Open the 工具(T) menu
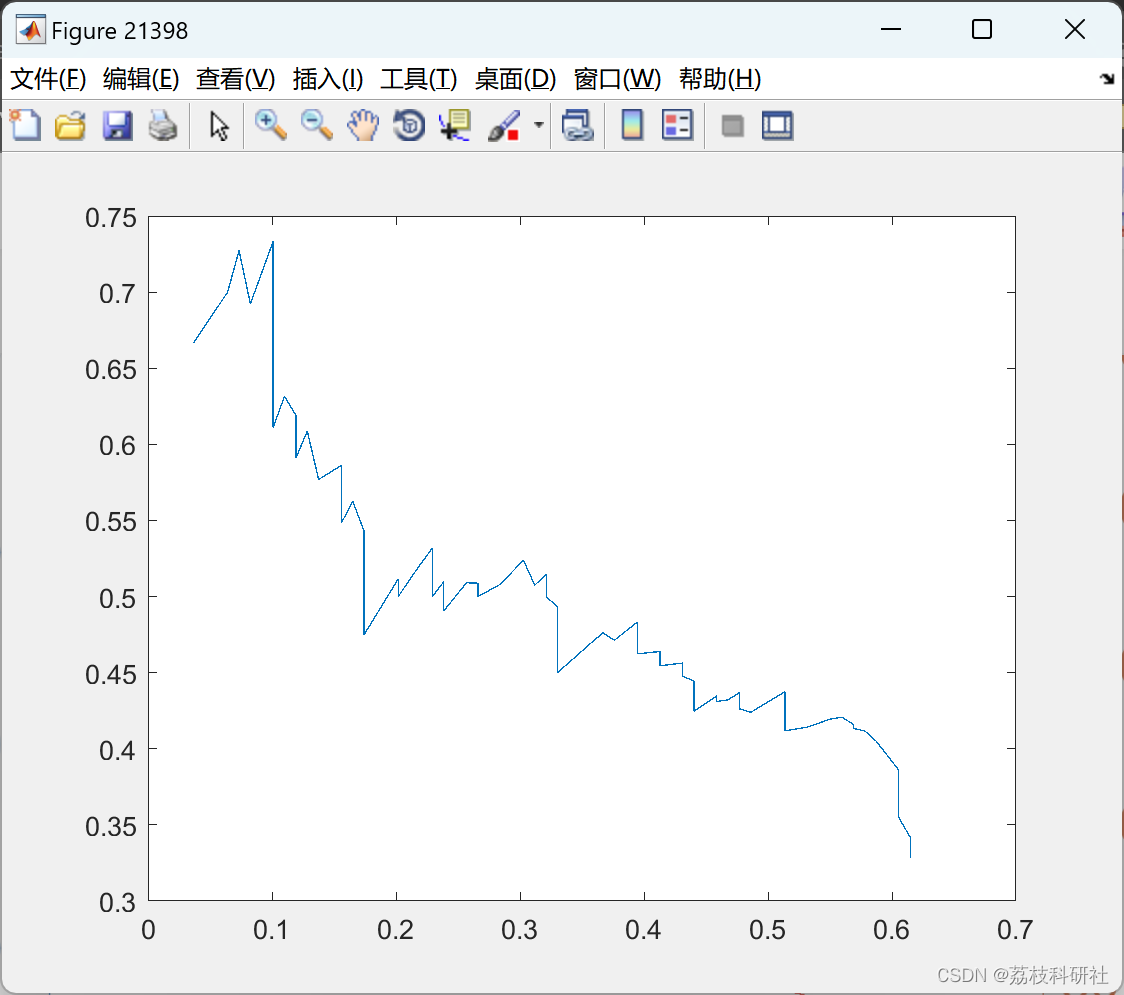Screen dimensions: 1124x995 418,79
